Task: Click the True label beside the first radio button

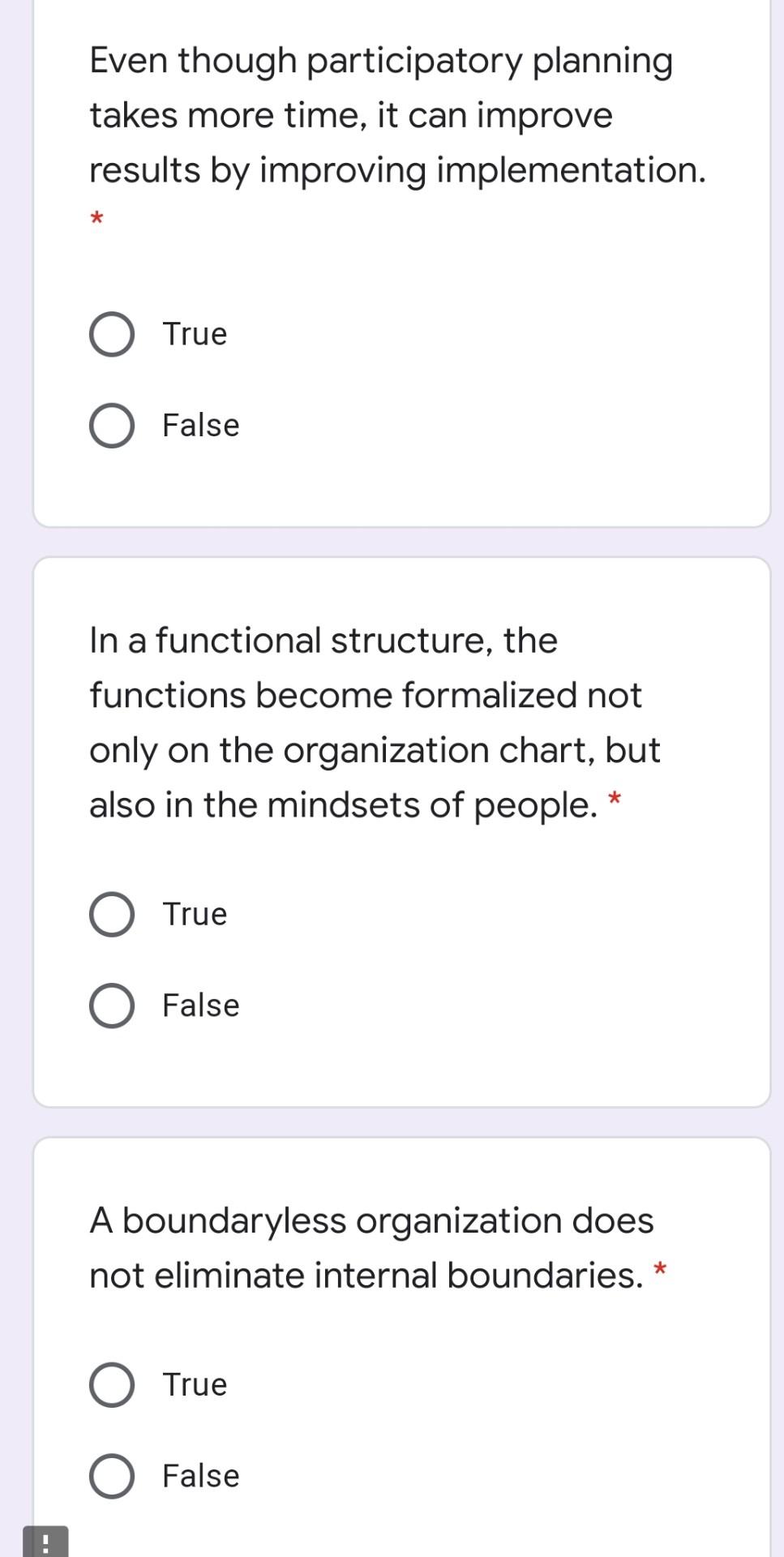Action: [194, 333]
